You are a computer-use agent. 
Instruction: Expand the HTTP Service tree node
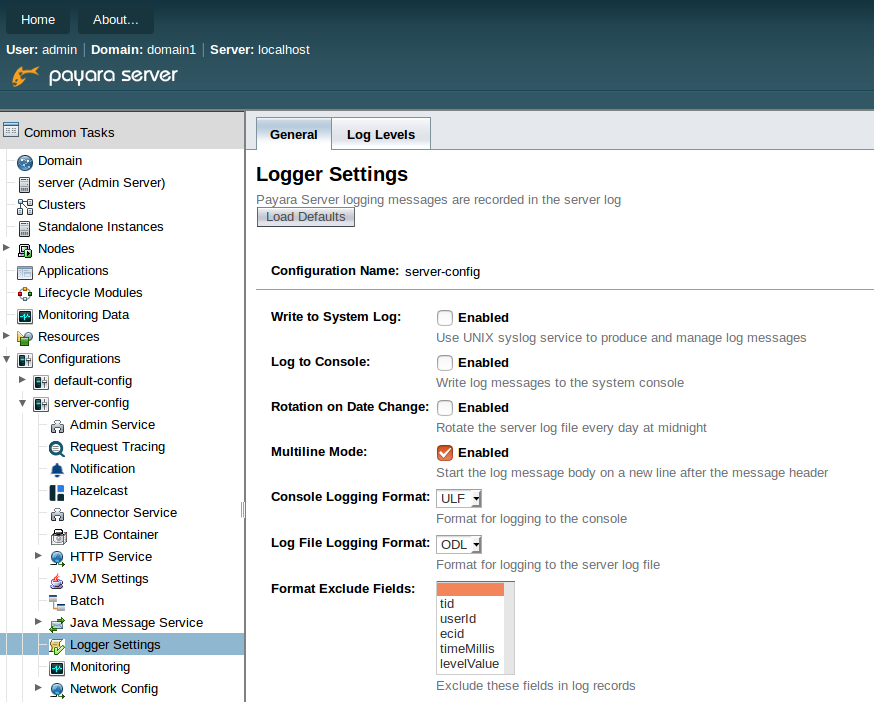point(38,555)
